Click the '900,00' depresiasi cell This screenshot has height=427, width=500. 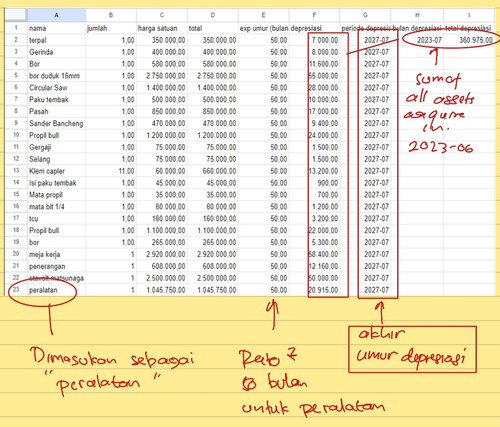pyautogui.click(x=315, y=183)
